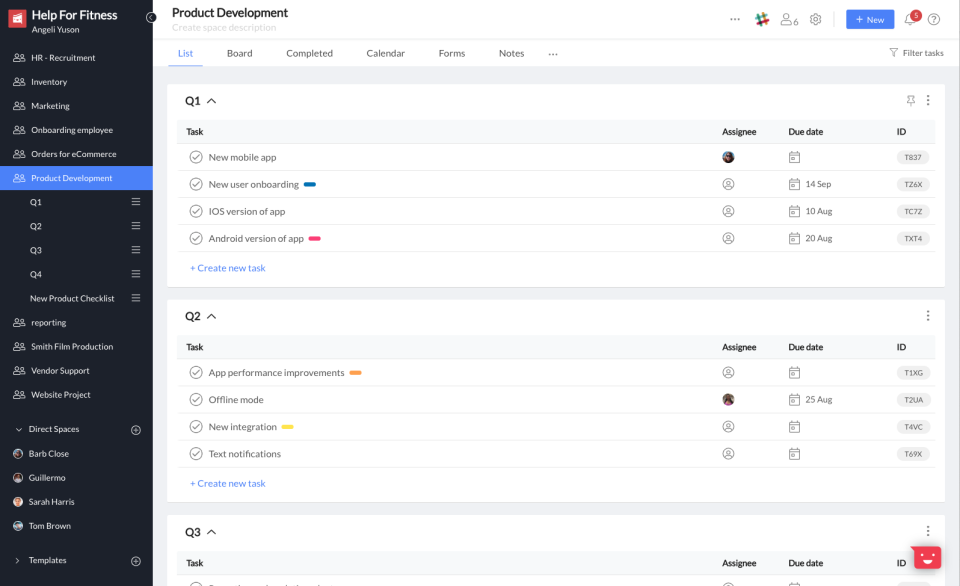Screen dimensions: 960x586
Task: Pin the Q1 task section
Action: pos(913,100)
